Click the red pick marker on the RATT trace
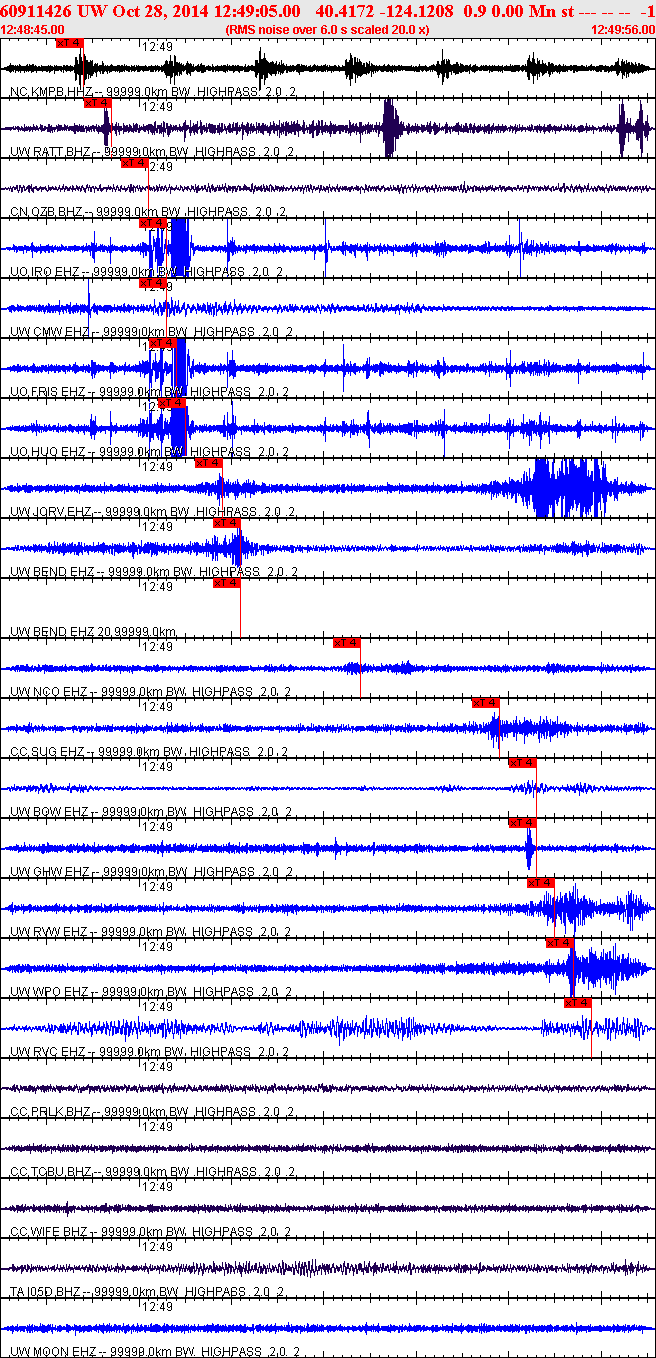Screen dimensions: 656x1358 point(96,103)
